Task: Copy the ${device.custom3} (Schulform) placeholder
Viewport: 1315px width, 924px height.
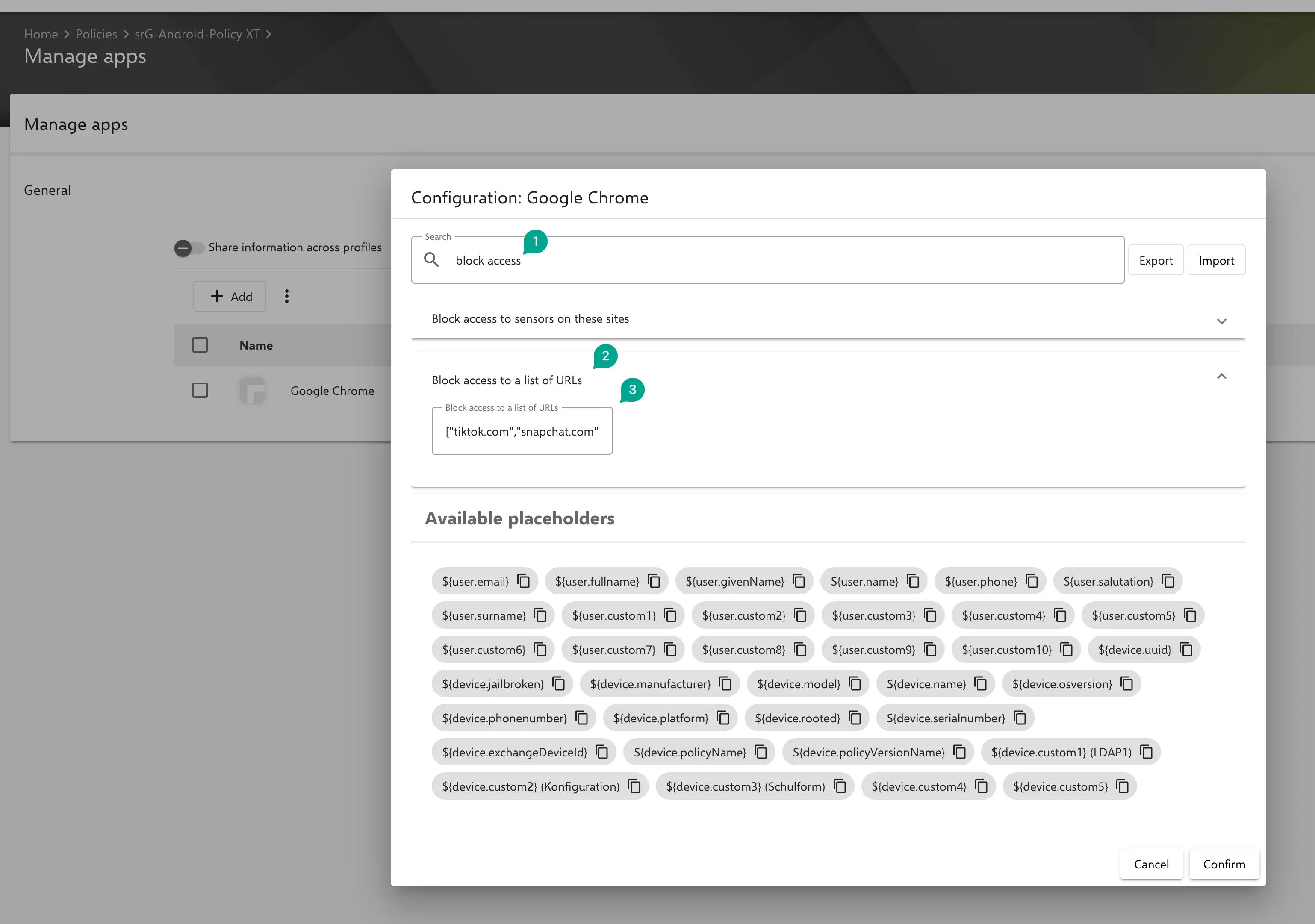Action: point(840,787)
